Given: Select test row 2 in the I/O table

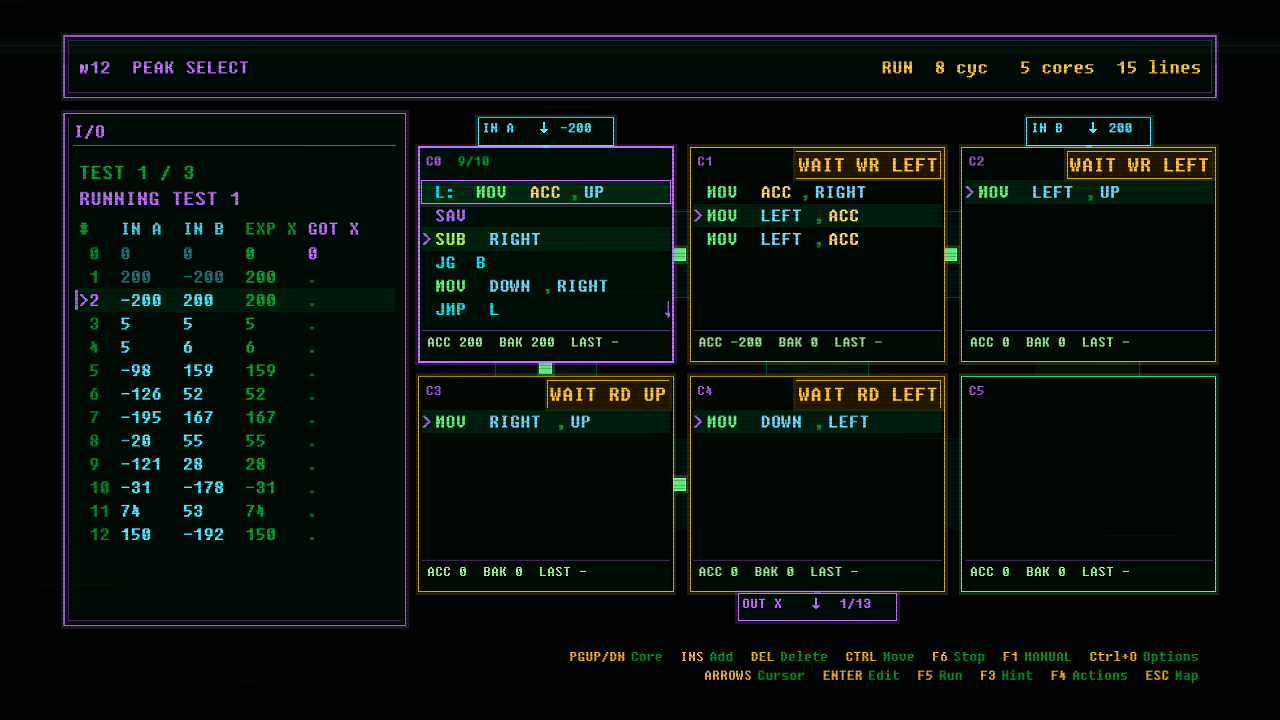Looking at the screenshot, I should coord(236,301).
